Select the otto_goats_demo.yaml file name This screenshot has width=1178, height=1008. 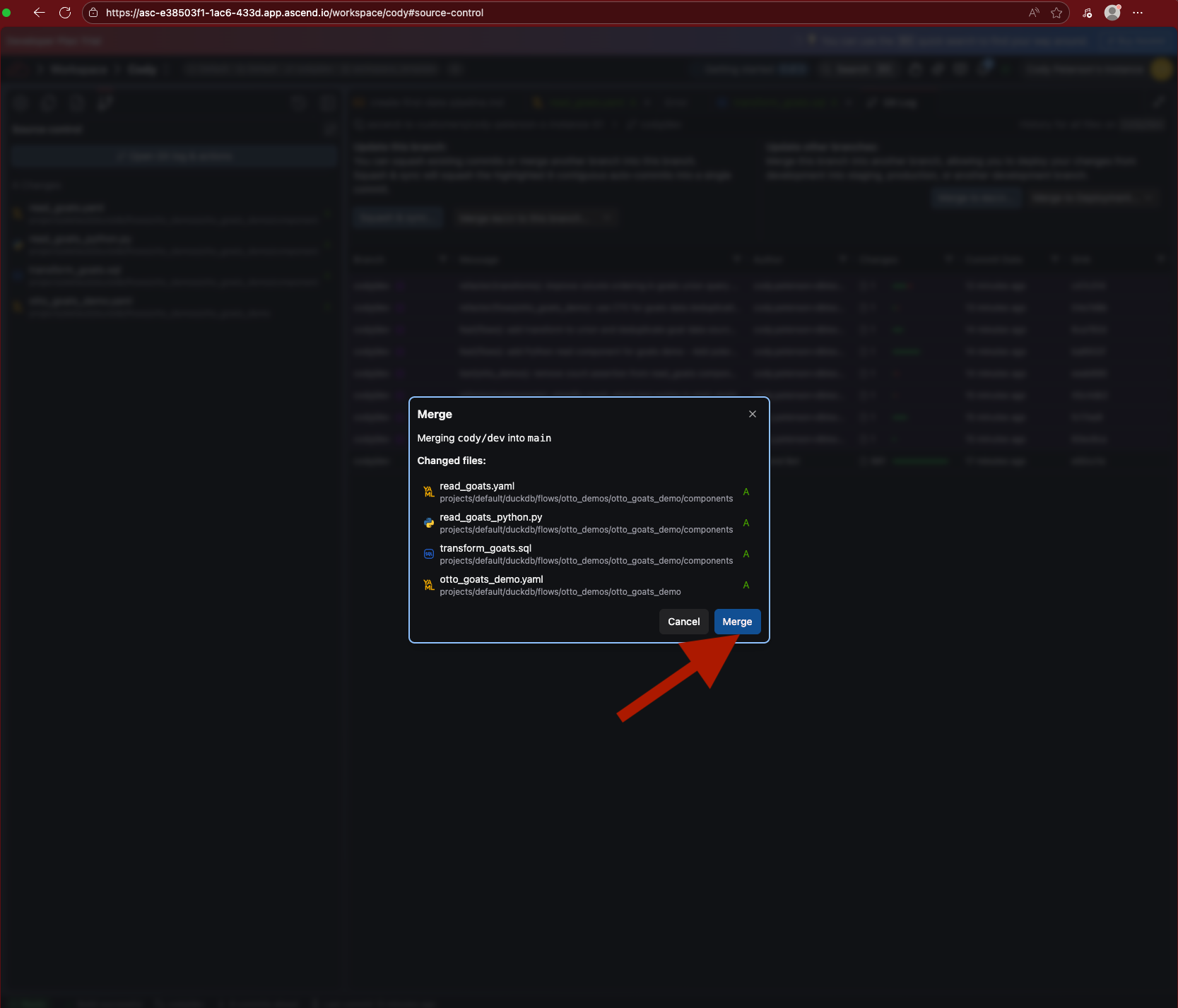point(491,579)
